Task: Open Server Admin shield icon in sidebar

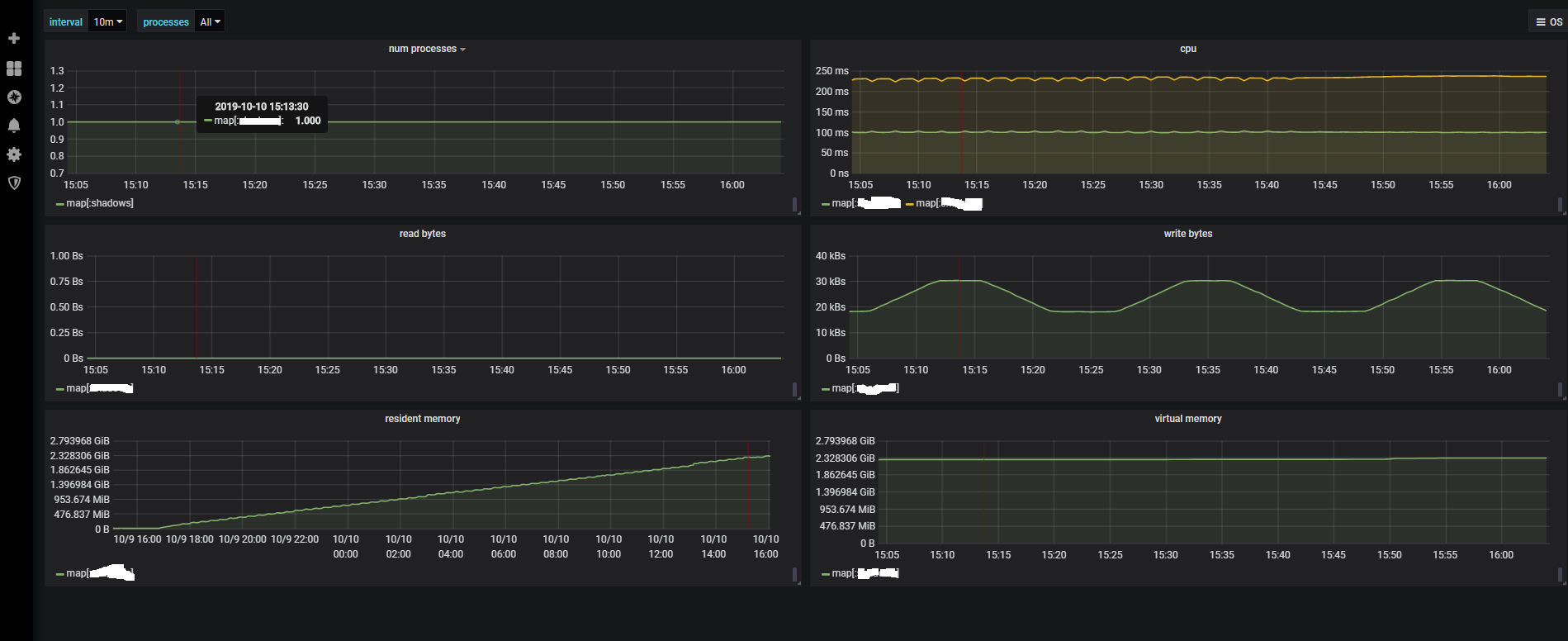Action: pos(14,183)
